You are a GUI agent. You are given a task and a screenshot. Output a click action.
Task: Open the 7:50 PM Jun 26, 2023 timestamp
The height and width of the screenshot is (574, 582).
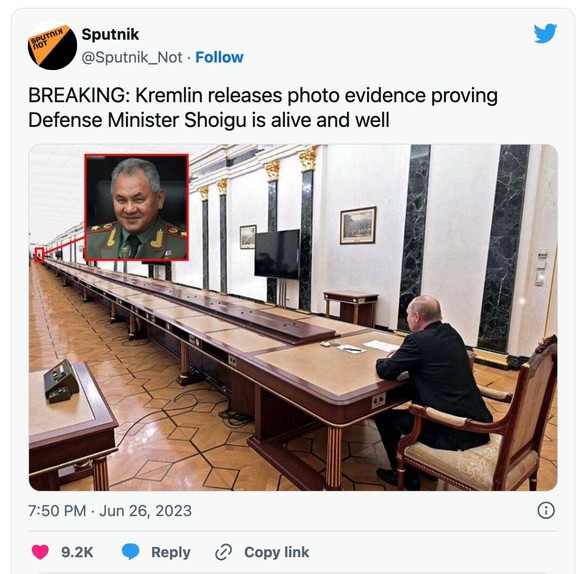[110, 511]
